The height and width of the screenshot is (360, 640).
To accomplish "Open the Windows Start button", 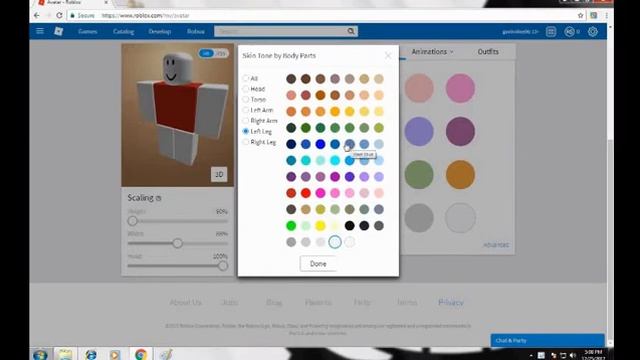I will click(x=40, y=354).
